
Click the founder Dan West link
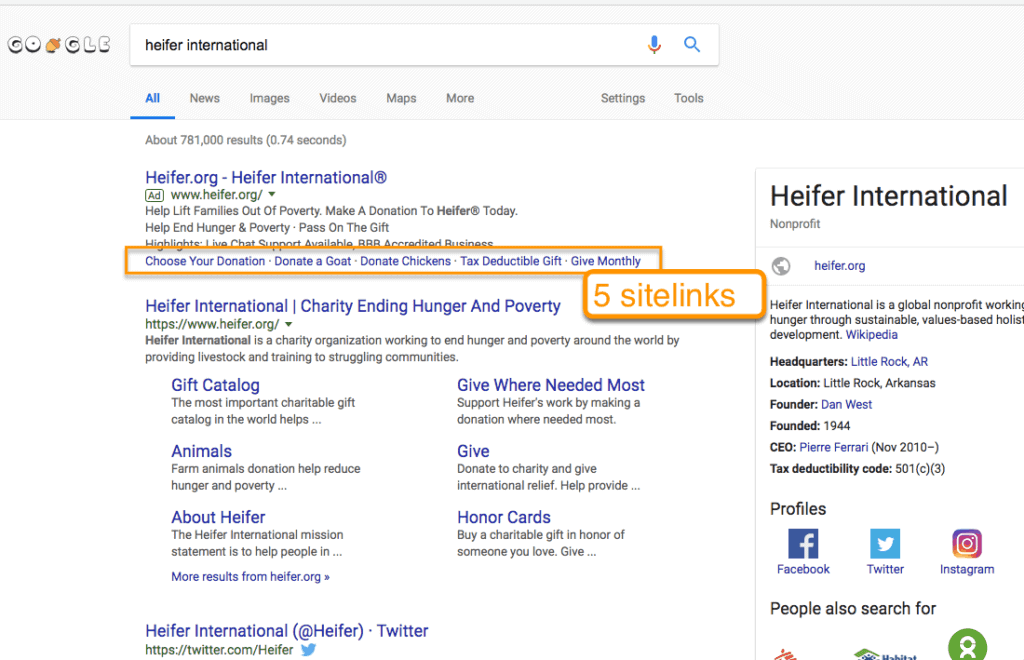[x=846, y=404]
